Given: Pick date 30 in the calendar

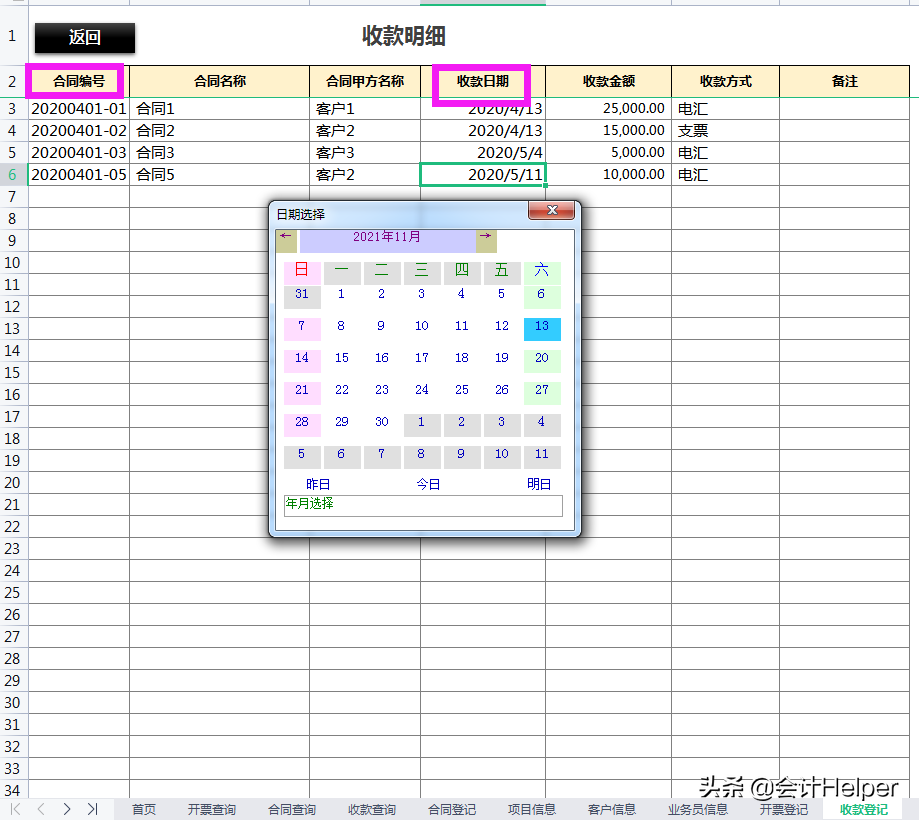Looking at the screenshot, I should click(x=382, y=425).
